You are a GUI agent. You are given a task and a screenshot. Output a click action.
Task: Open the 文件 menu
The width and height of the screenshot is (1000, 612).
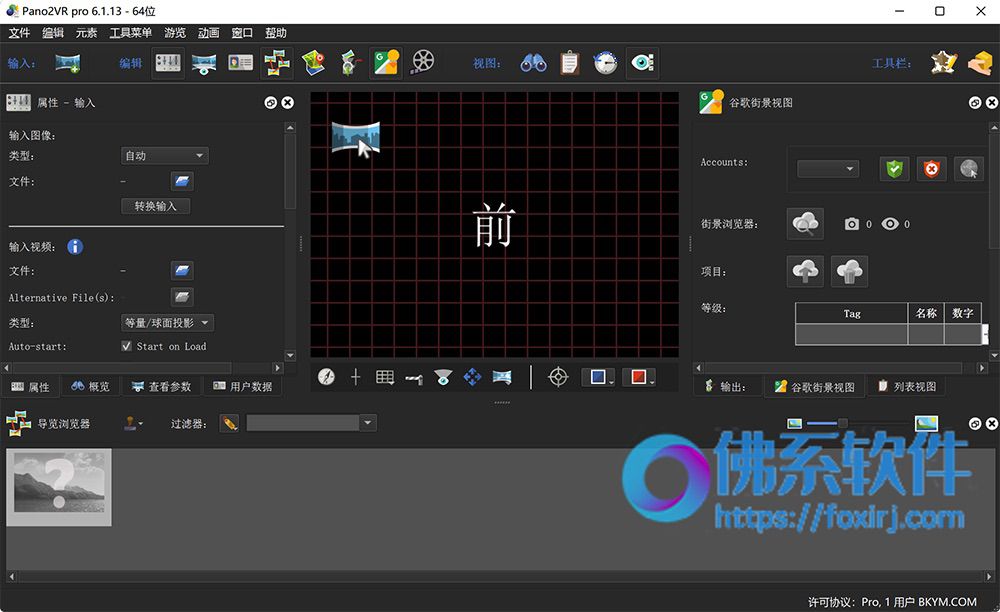click(19, 33)
